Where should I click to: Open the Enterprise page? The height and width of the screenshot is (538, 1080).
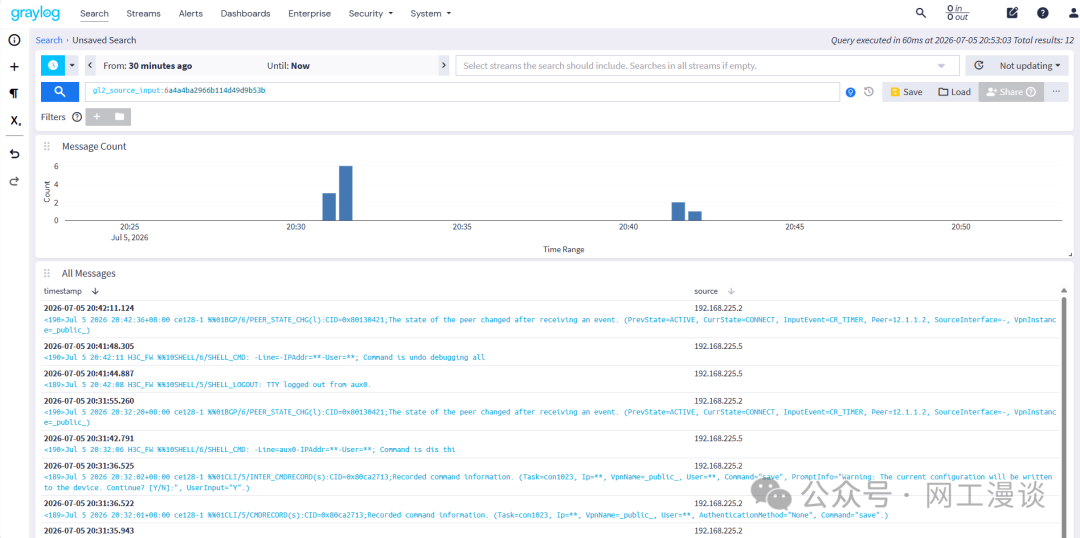click(x=309, y=13)
